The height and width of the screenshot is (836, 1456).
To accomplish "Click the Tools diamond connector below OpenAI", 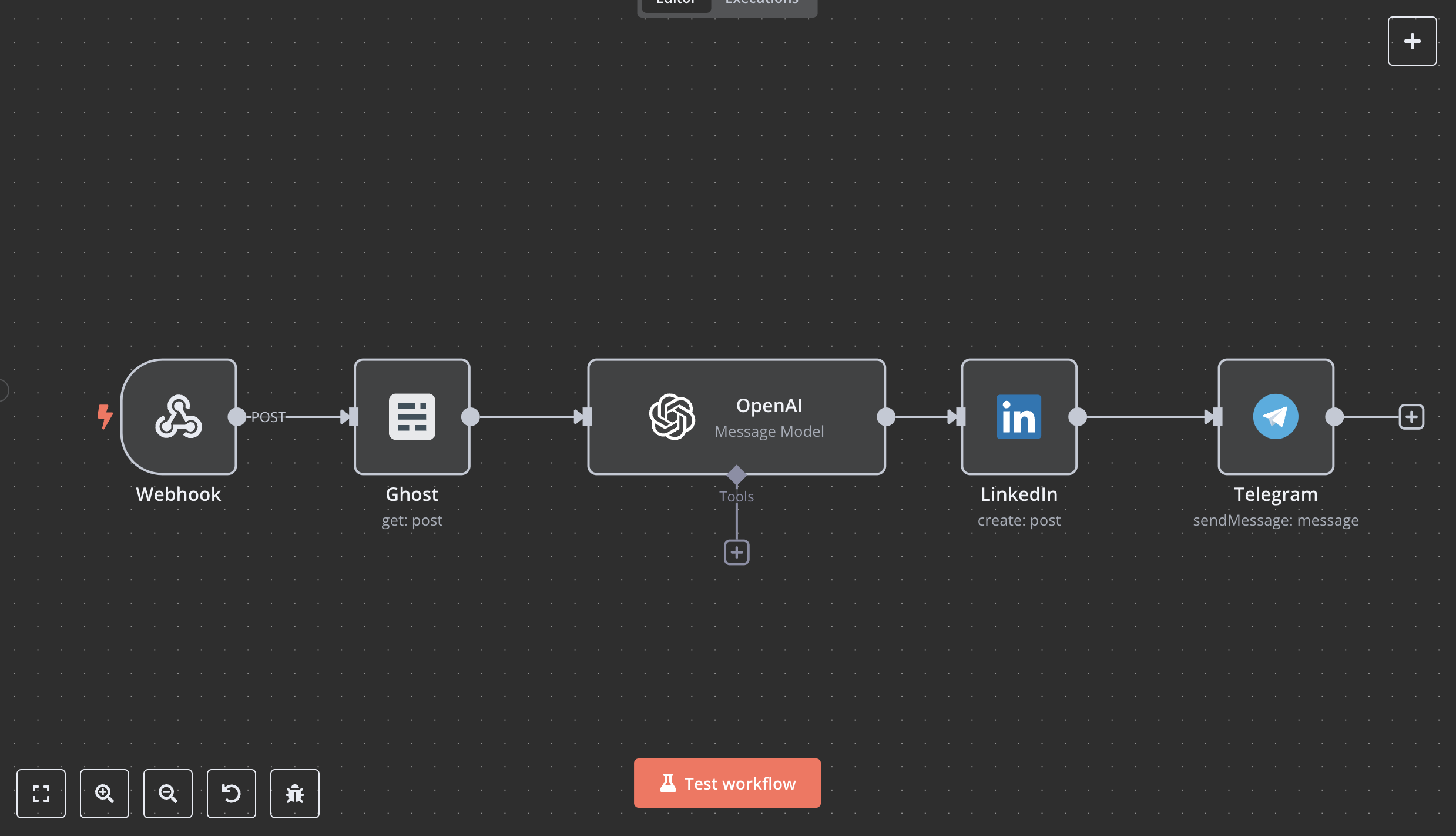I will click(x=736, y=475).
